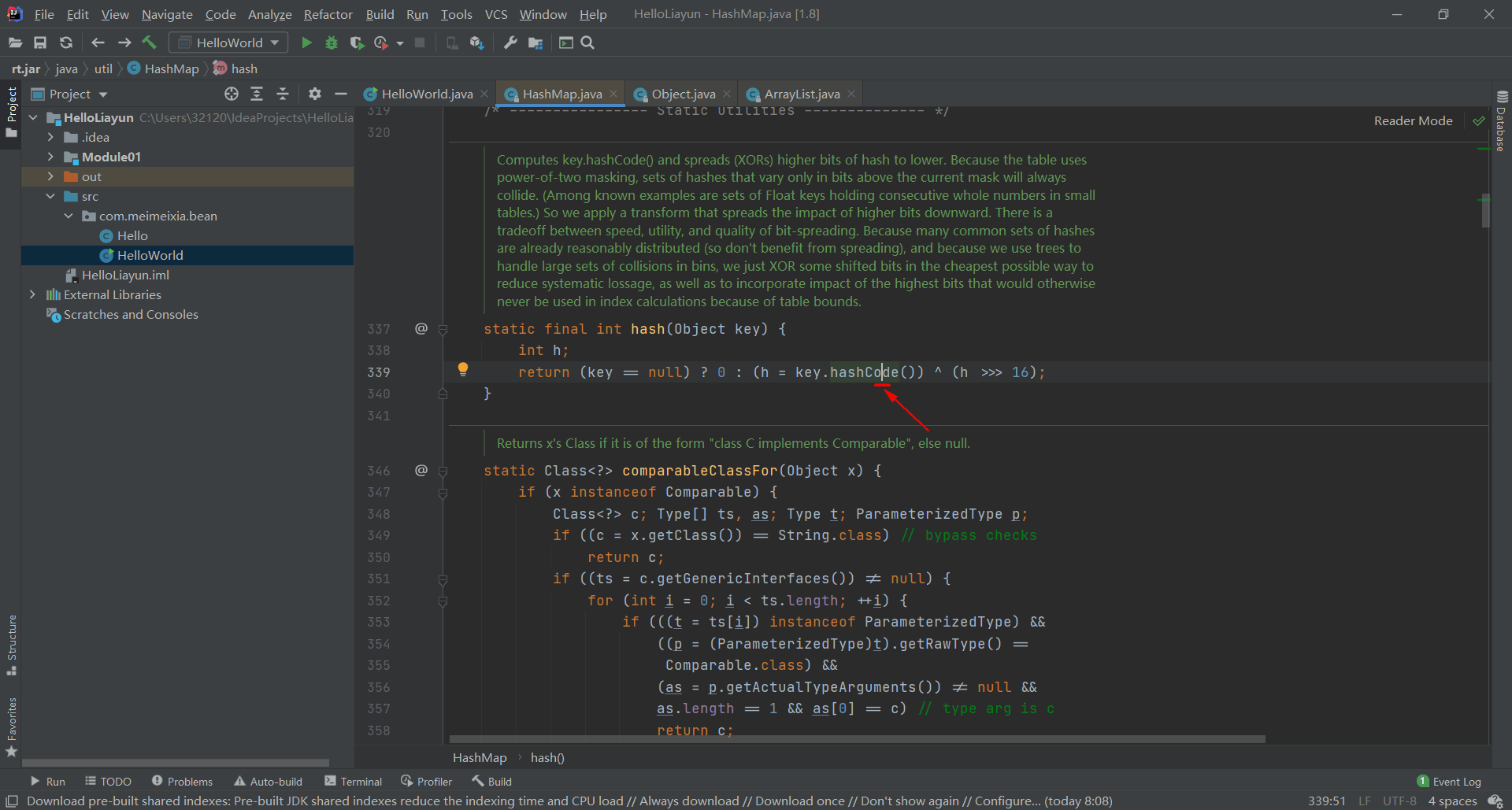
Task: Switch to the ArrayList.java tab
Action: (x=802, y=94)
